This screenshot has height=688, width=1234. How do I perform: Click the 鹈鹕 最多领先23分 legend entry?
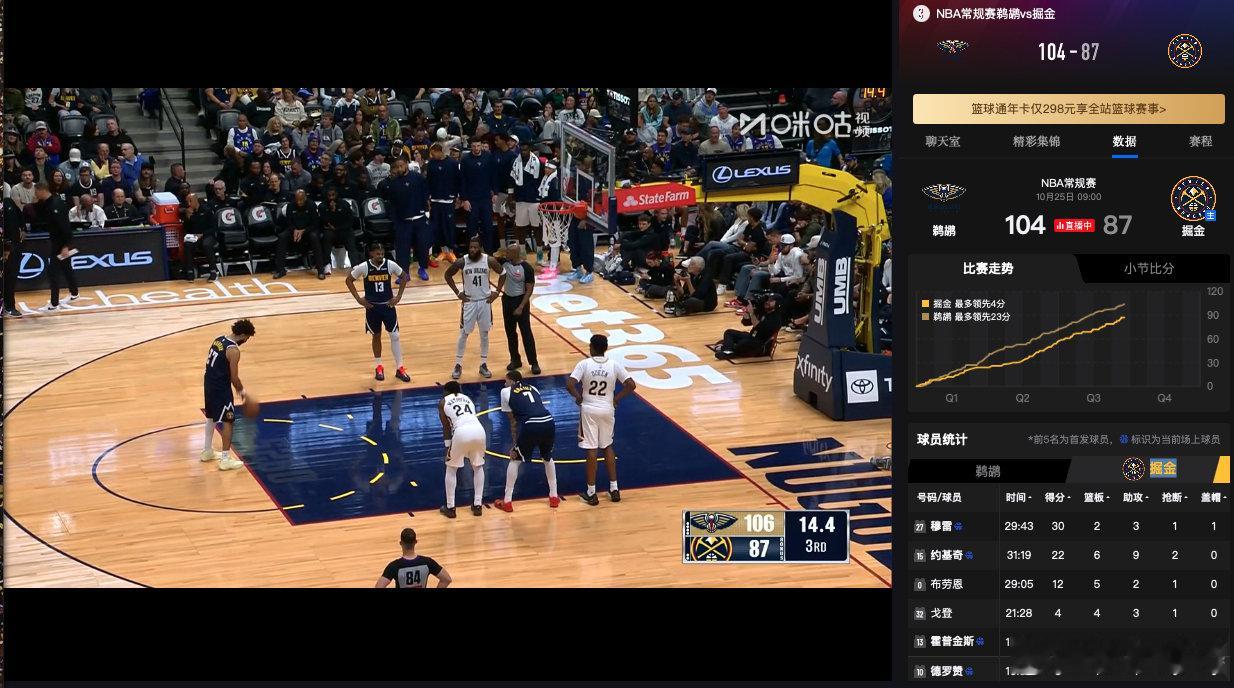tap(966, 316)
